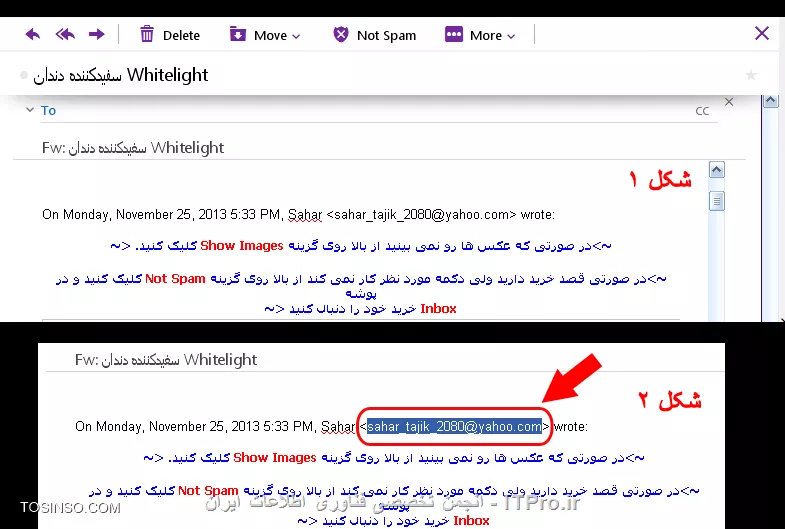Click sahar_tajik_2080@yahoo.com in top message
The image size is (785, 529).
point(422,215)
